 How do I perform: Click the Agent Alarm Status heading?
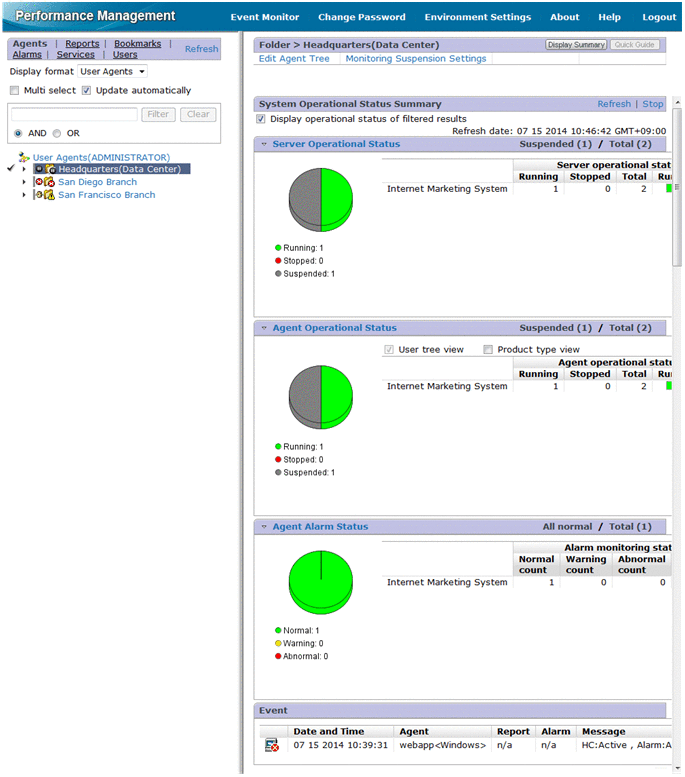pos(321,527)
